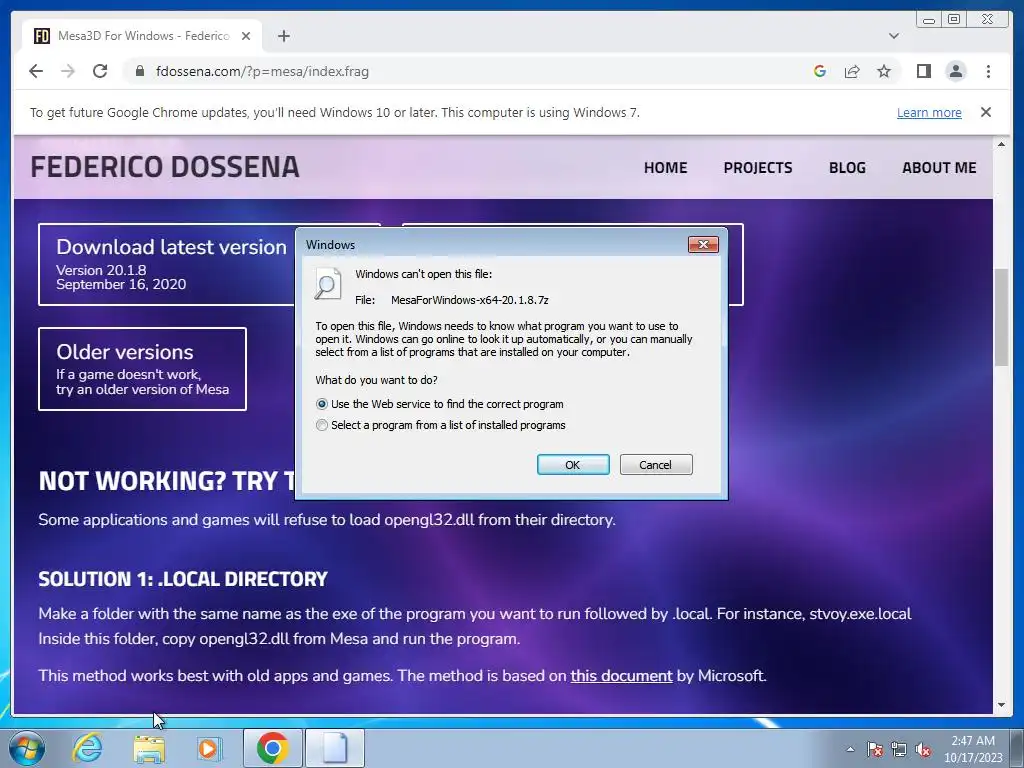Image resolution: width=1024 pixels, height=768 pixels.
Task: Close the Mesa3D For Windows tab
Action: pos(246,36)
